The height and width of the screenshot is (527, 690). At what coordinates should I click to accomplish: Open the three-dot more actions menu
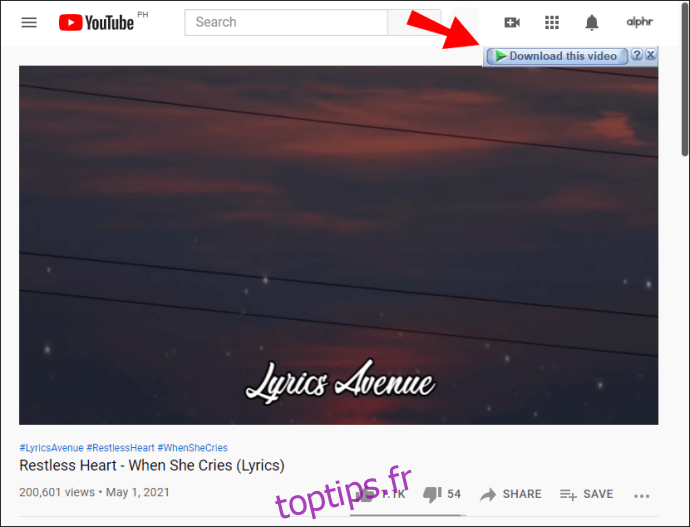(x=642, y=496)
